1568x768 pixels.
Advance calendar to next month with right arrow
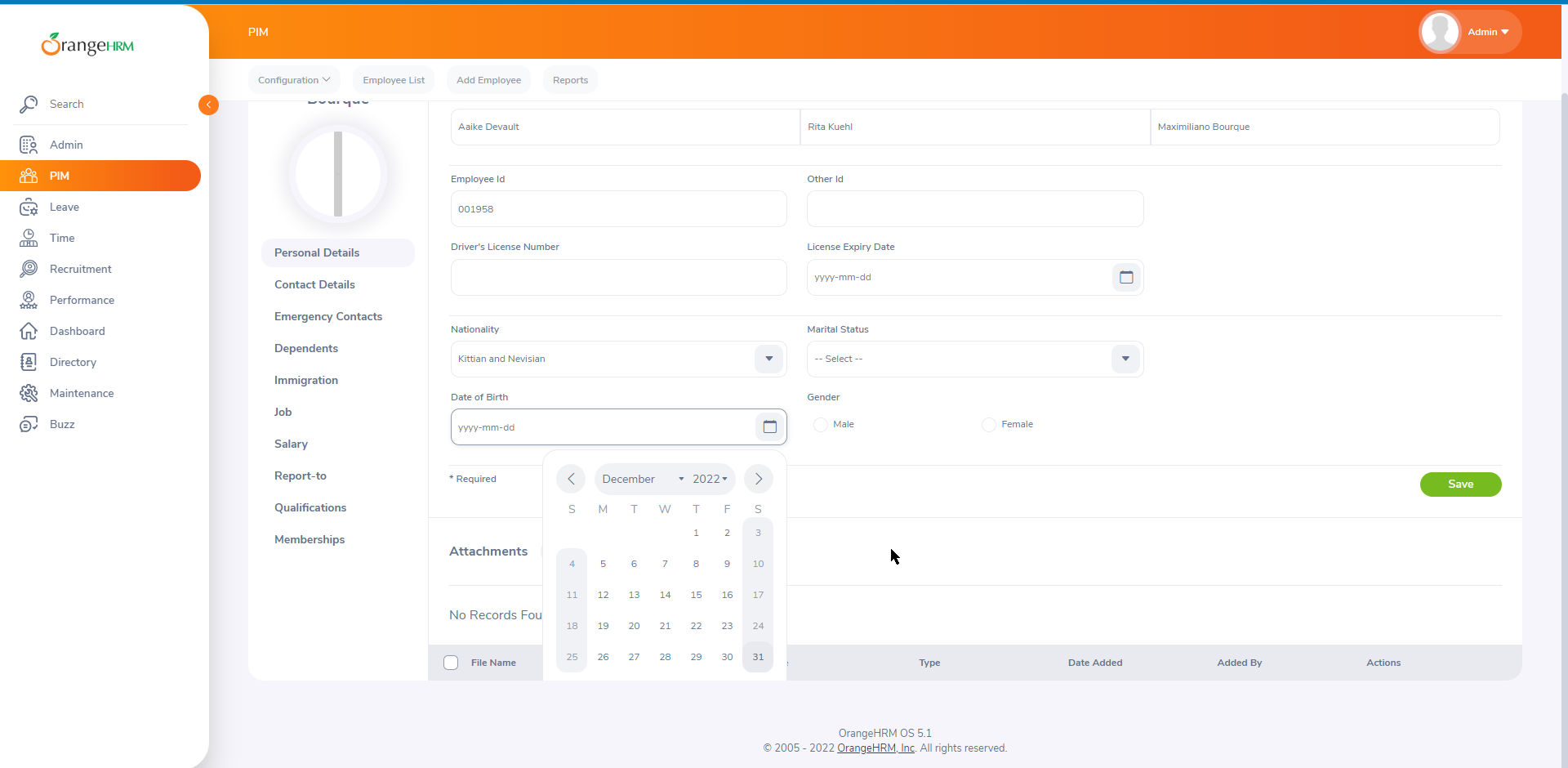coord(759,479)
